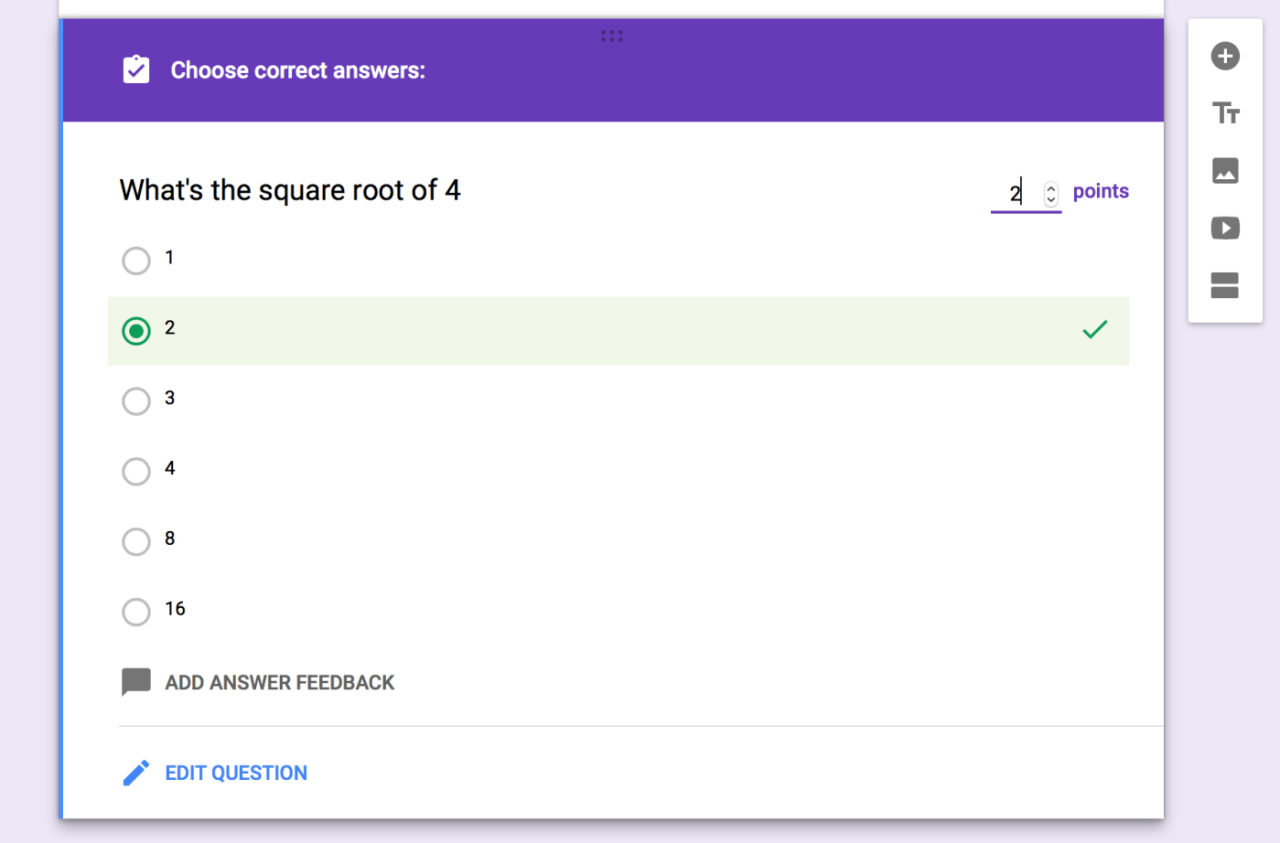Click the speech bubble feedback icon
The width and height of the screenshot is (1280, 843).
(136, 681)
